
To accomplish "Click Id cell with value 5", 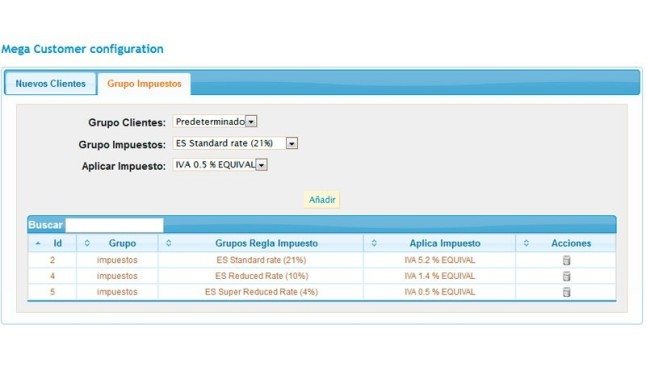I will click(x=52, y=292).
